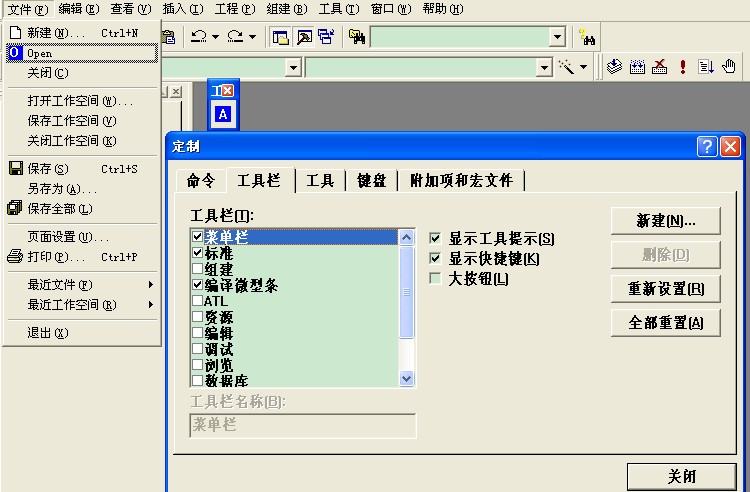Enable the ATL toolbar checkbox

tap(197, 300)
